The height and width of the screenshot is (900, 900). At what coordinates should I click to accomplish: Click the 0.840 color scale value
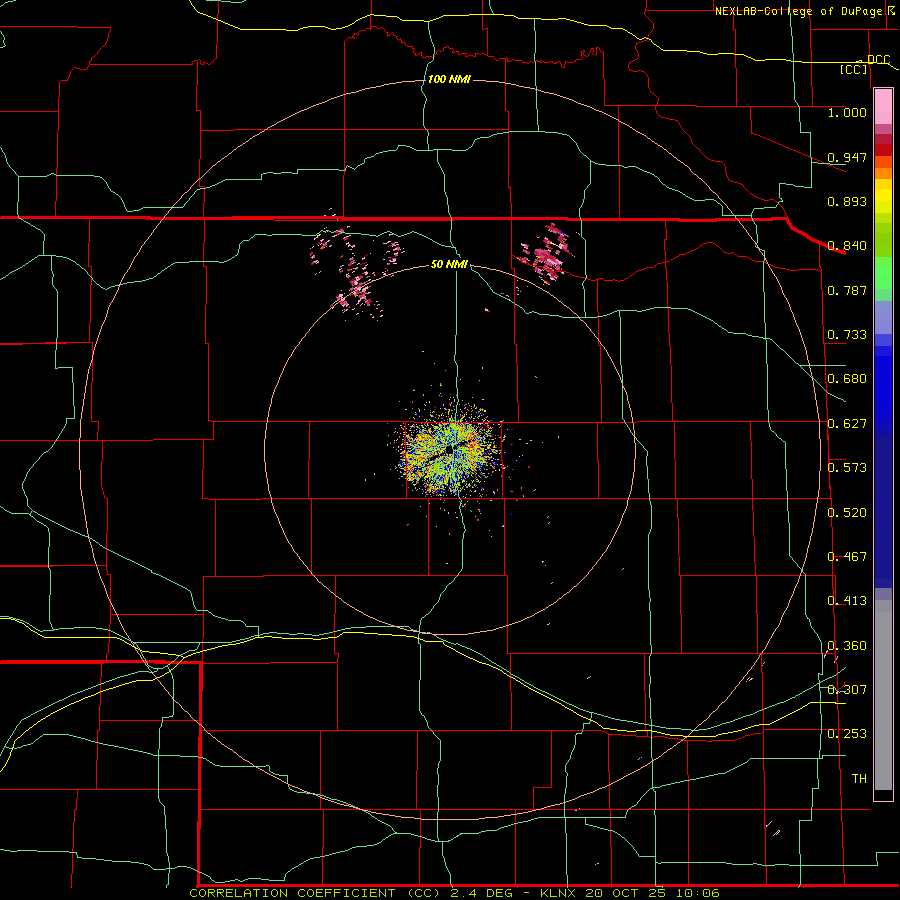point(847,246)
